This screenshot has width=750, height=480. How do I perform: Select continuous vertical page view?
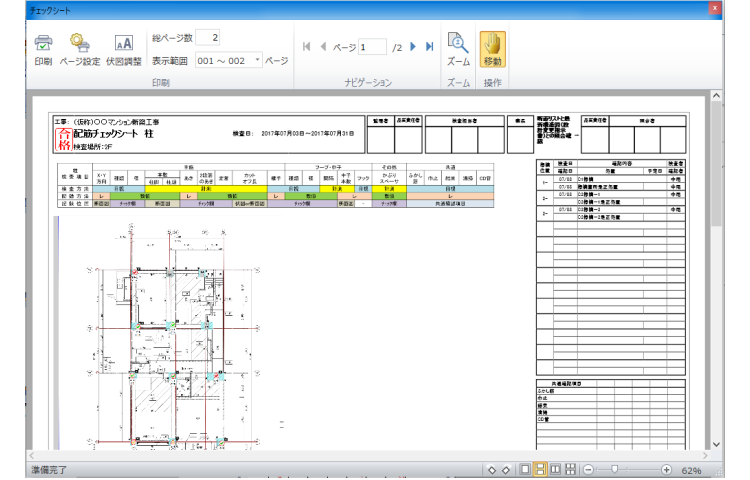(x=541, y=469)
